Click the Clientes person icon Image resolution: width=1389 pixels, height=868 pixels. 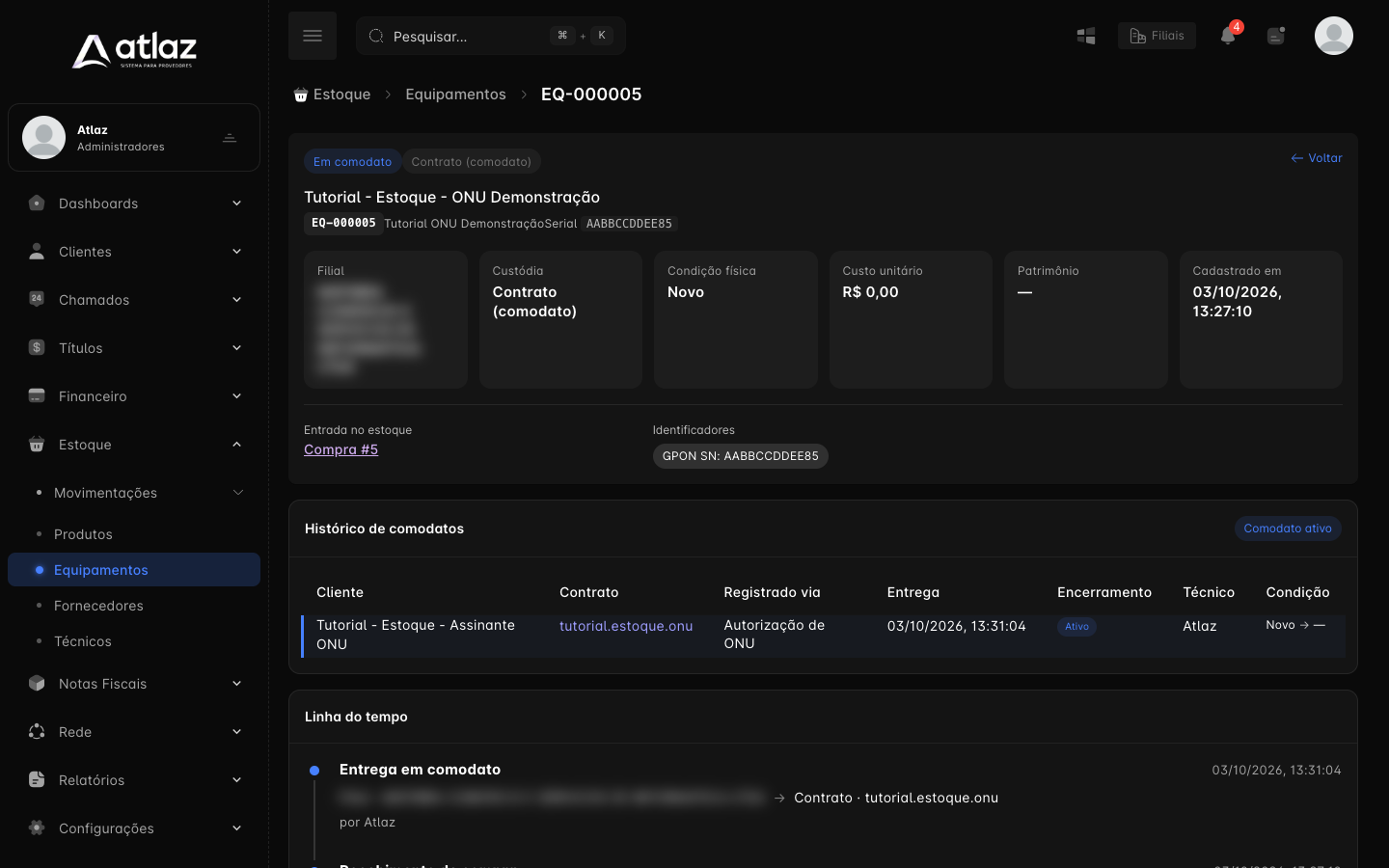[x=37, y=252]
